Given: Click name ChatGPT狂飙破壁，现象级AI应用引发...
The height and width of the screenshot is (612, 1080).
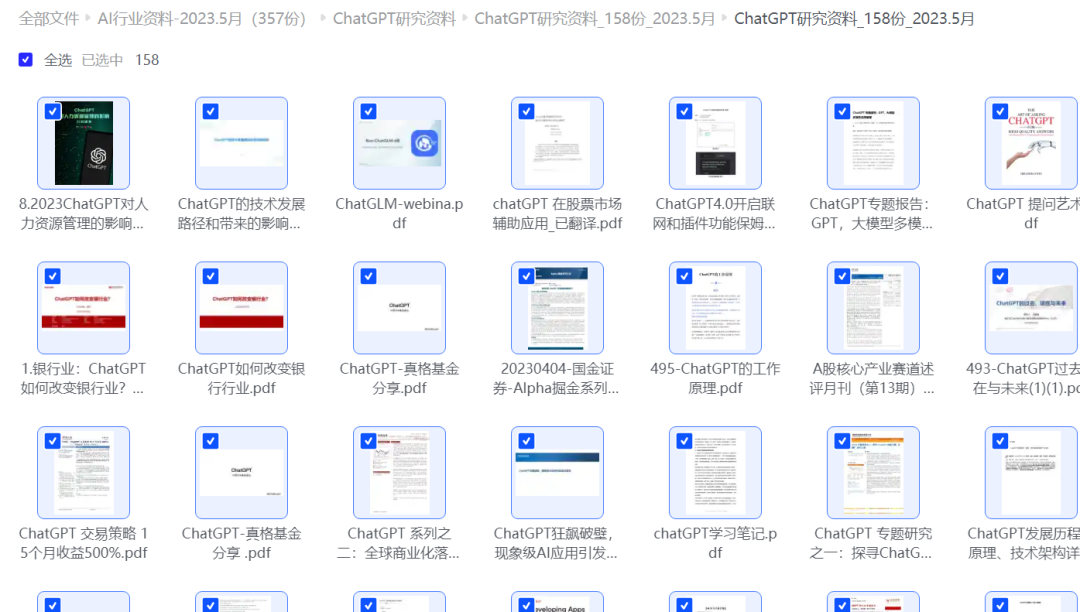Looking at the screenshot, I should coord(557,542).
